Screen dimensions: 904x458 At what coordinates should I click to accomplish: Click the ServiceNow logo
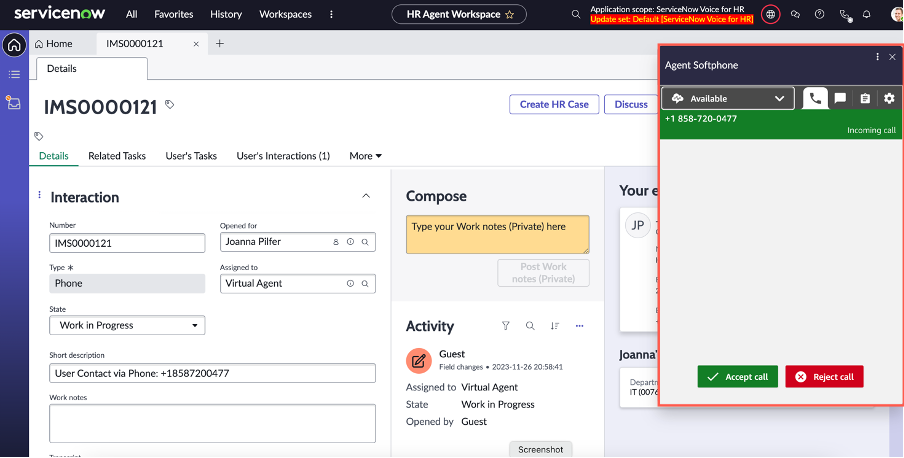[61, 14]
